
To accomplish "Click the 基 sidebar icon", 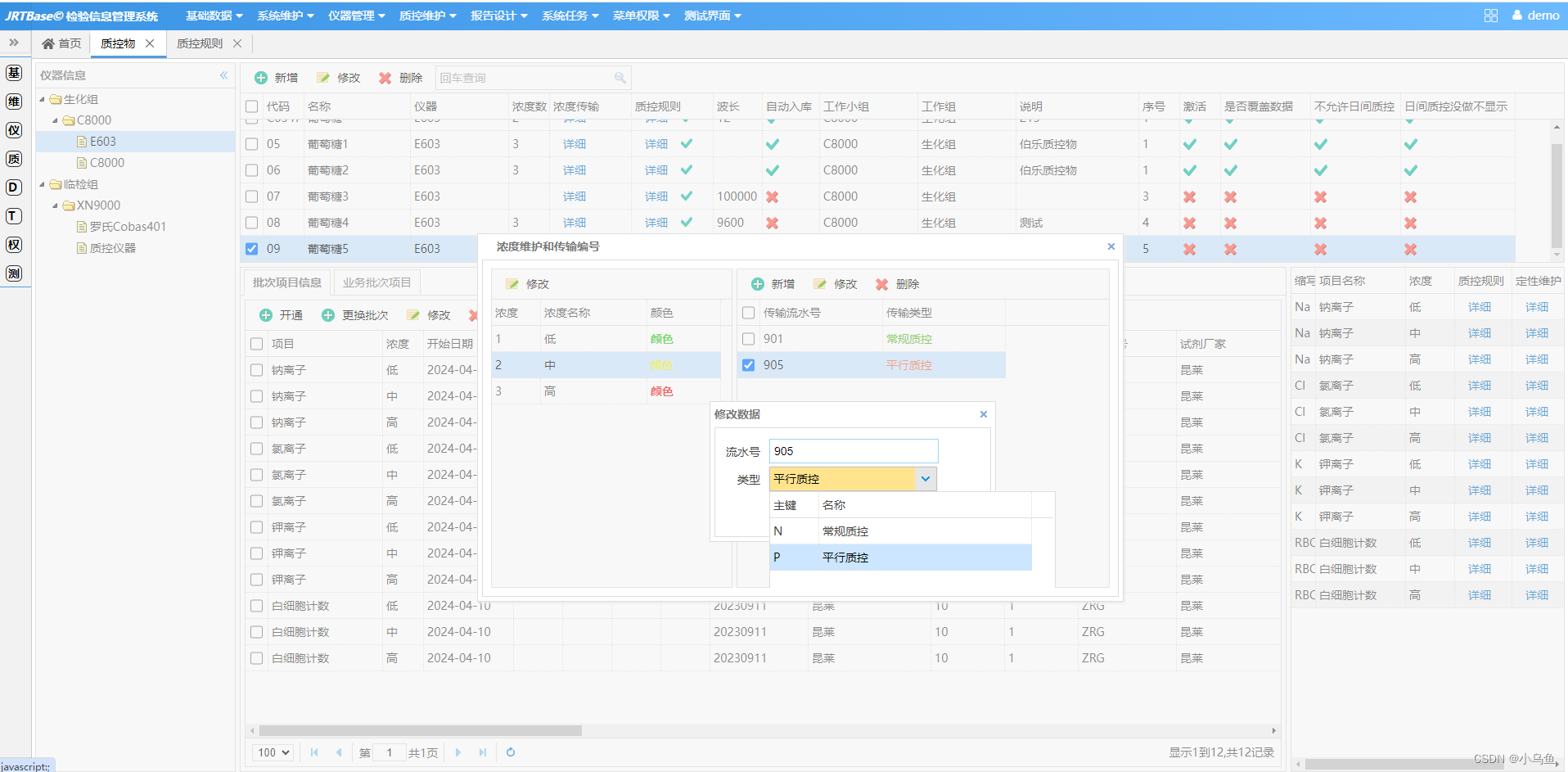I will click(x=14, y=73).
